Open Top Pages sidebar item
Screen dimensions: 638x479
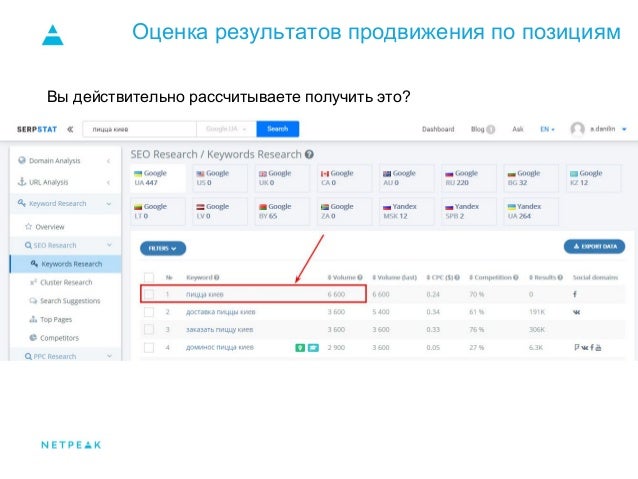51,319
